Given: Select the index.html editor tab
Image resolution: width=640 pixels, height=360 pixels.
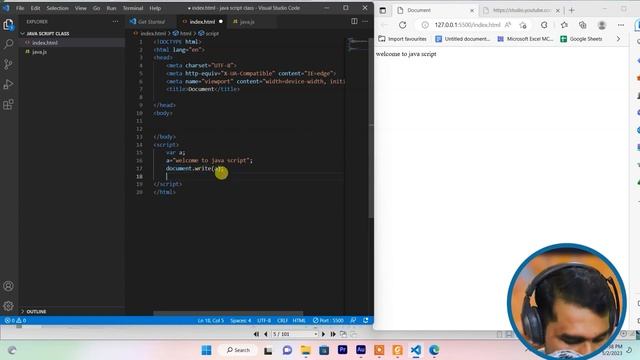Looking at the screenshot, I should (x=202, y=22).
